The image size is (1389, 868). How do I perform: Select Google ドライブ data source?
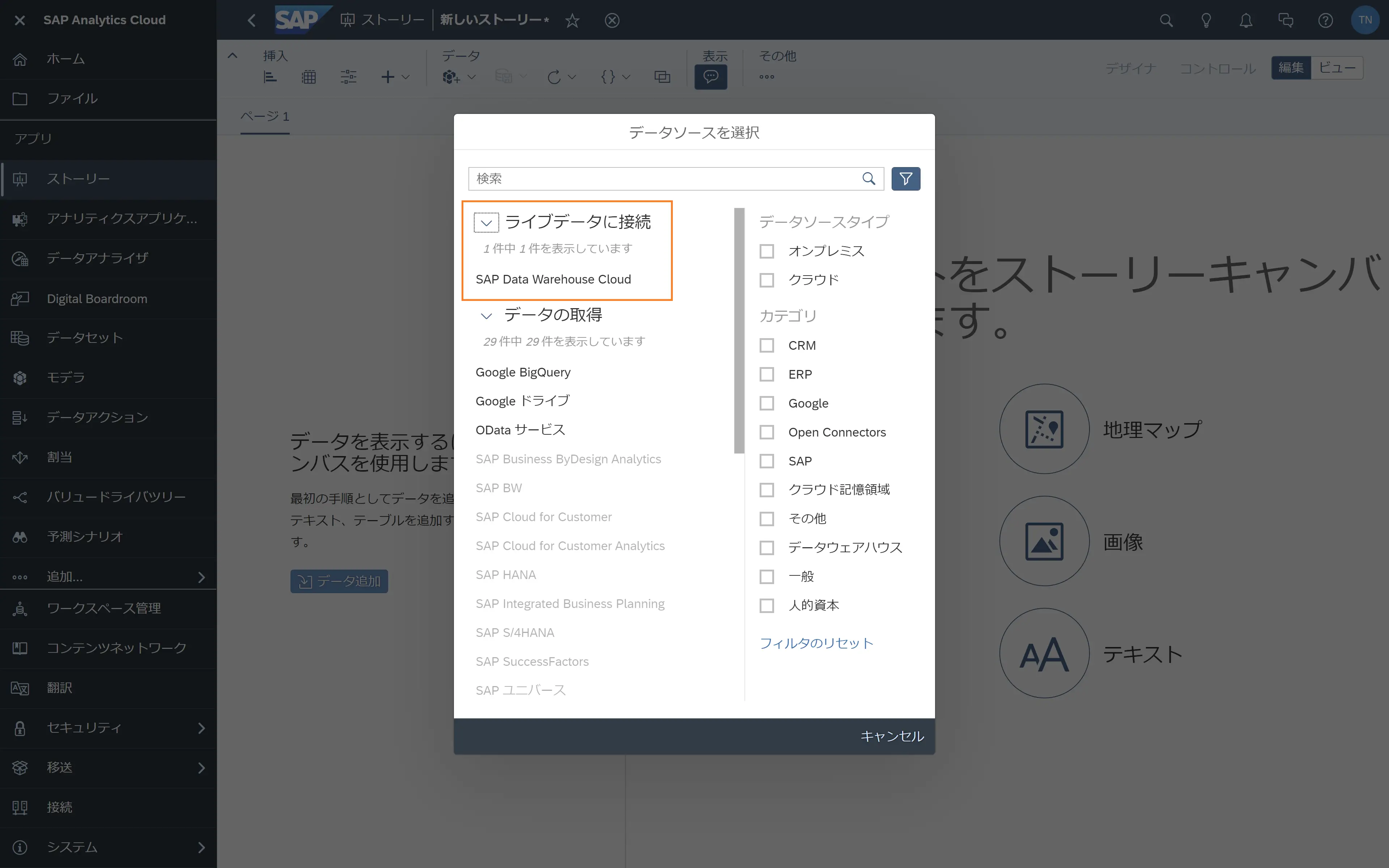pyautogui.click(x=522, y=401)
